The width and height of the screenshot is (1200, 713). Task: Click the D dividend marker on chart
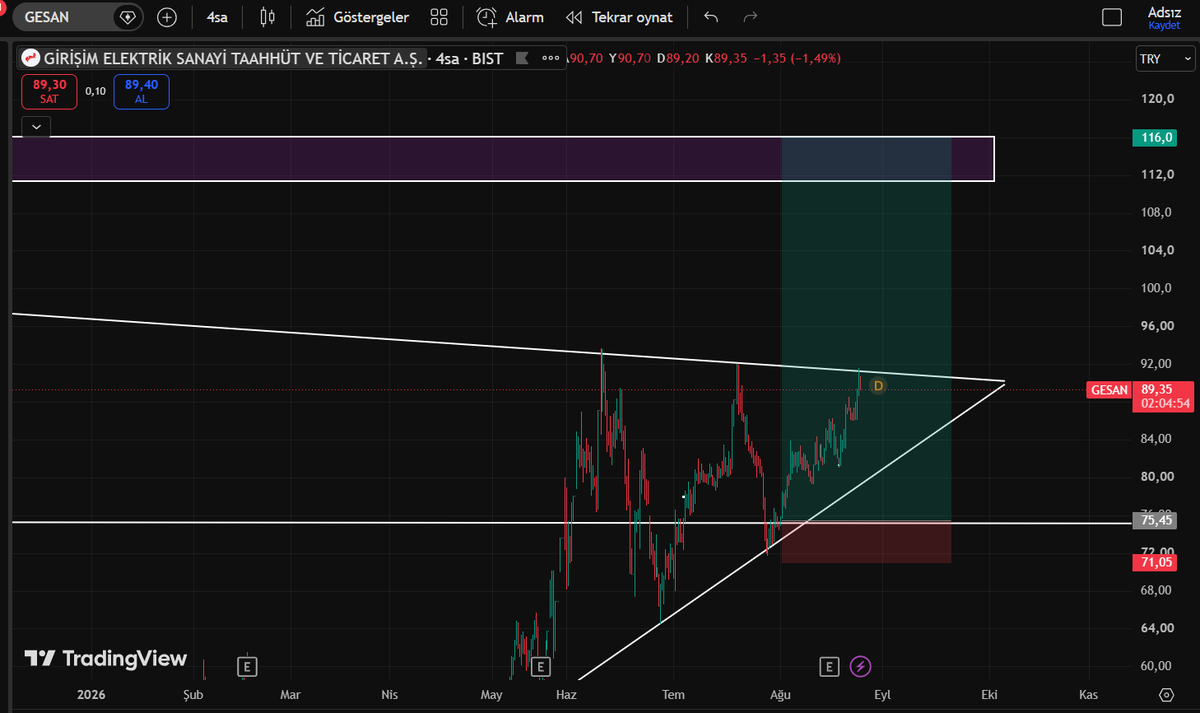(x=878, y=385)
